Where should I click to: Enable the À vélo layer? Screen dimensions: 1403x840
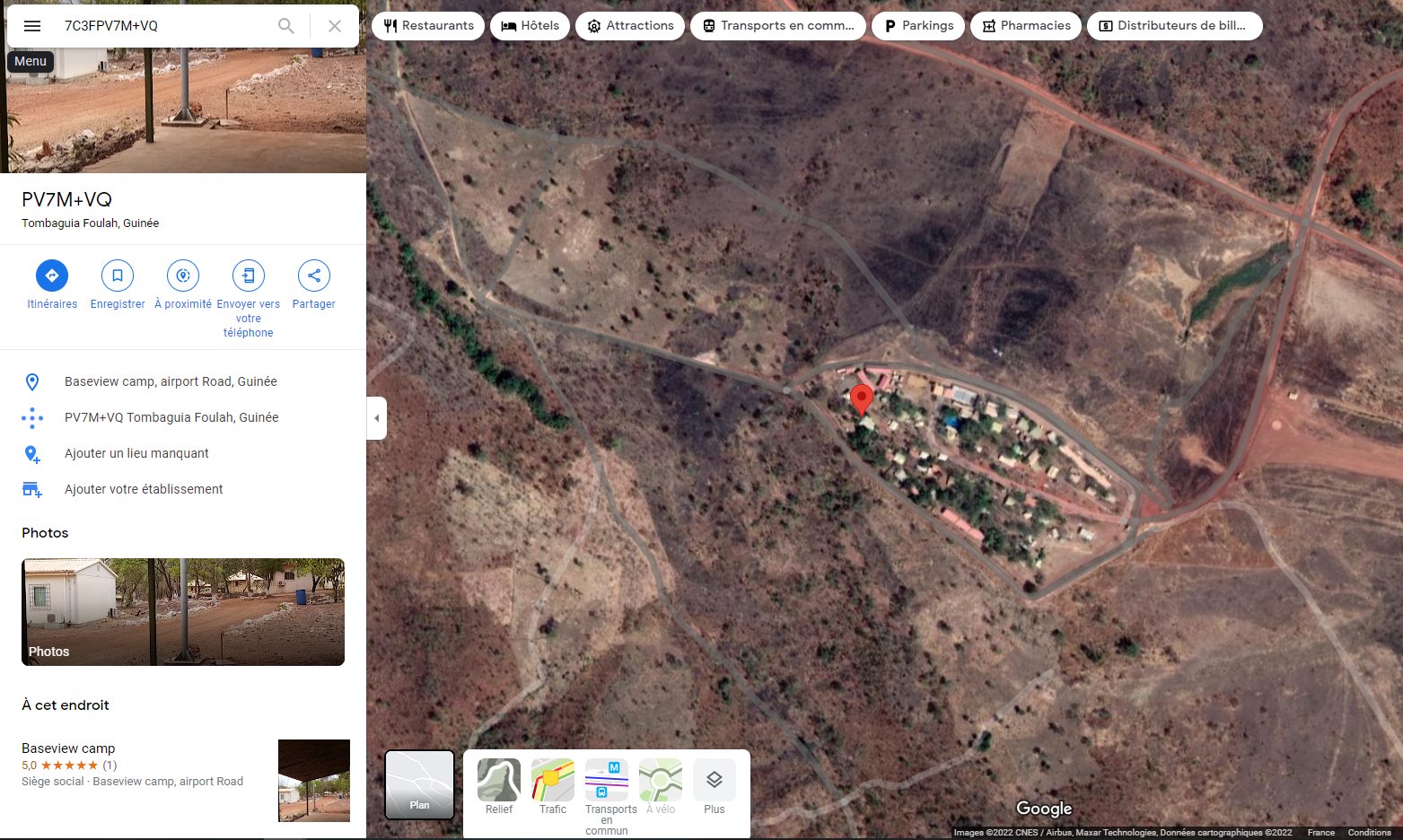661,787
